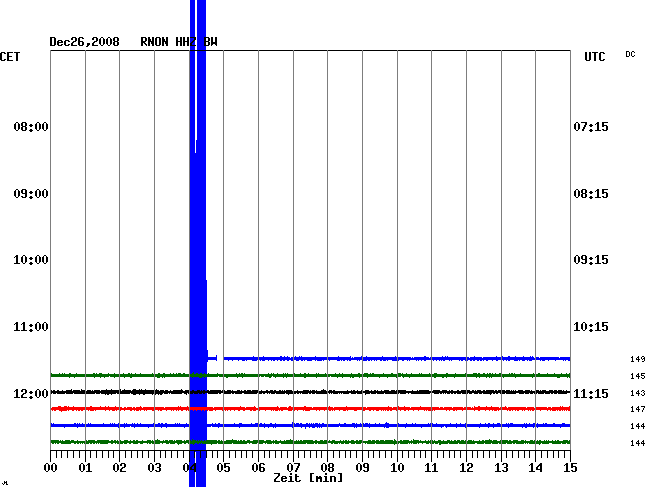Click the 11:15 UTC time label
Viewport: 650px width, 494px height.
click(x=591, y=393)
